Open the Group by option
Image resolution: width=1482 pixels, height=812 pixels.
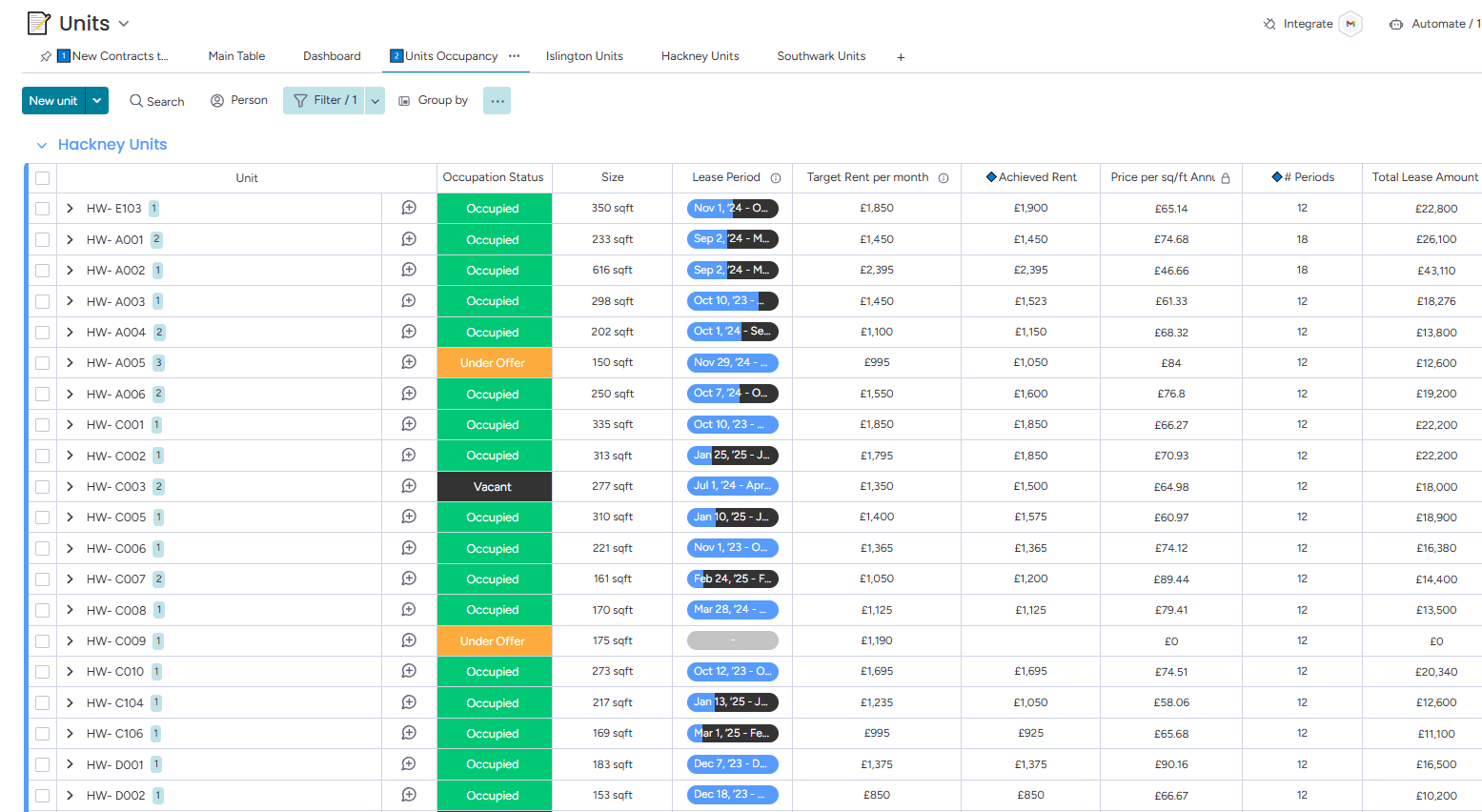point(434,100)
